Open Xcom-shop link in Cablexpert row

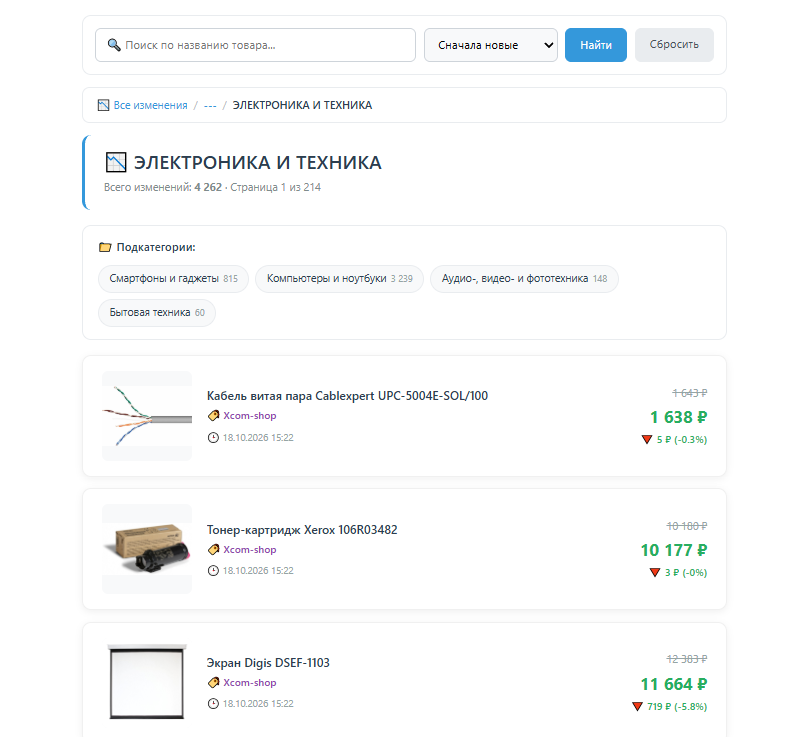coord(250,415)
